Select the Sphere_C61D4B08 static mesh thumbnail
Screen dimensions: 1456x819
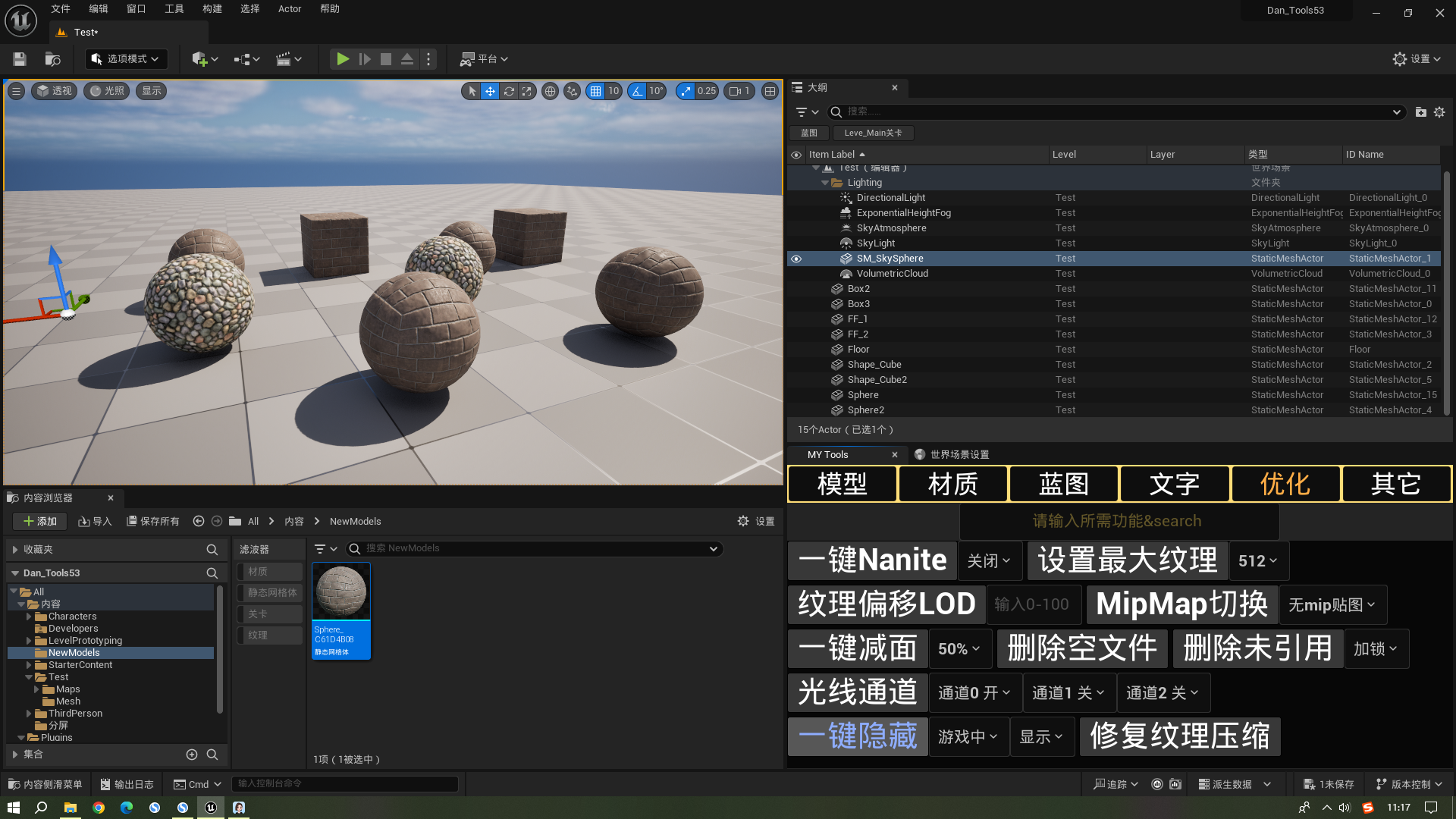[x=341, y=610]
